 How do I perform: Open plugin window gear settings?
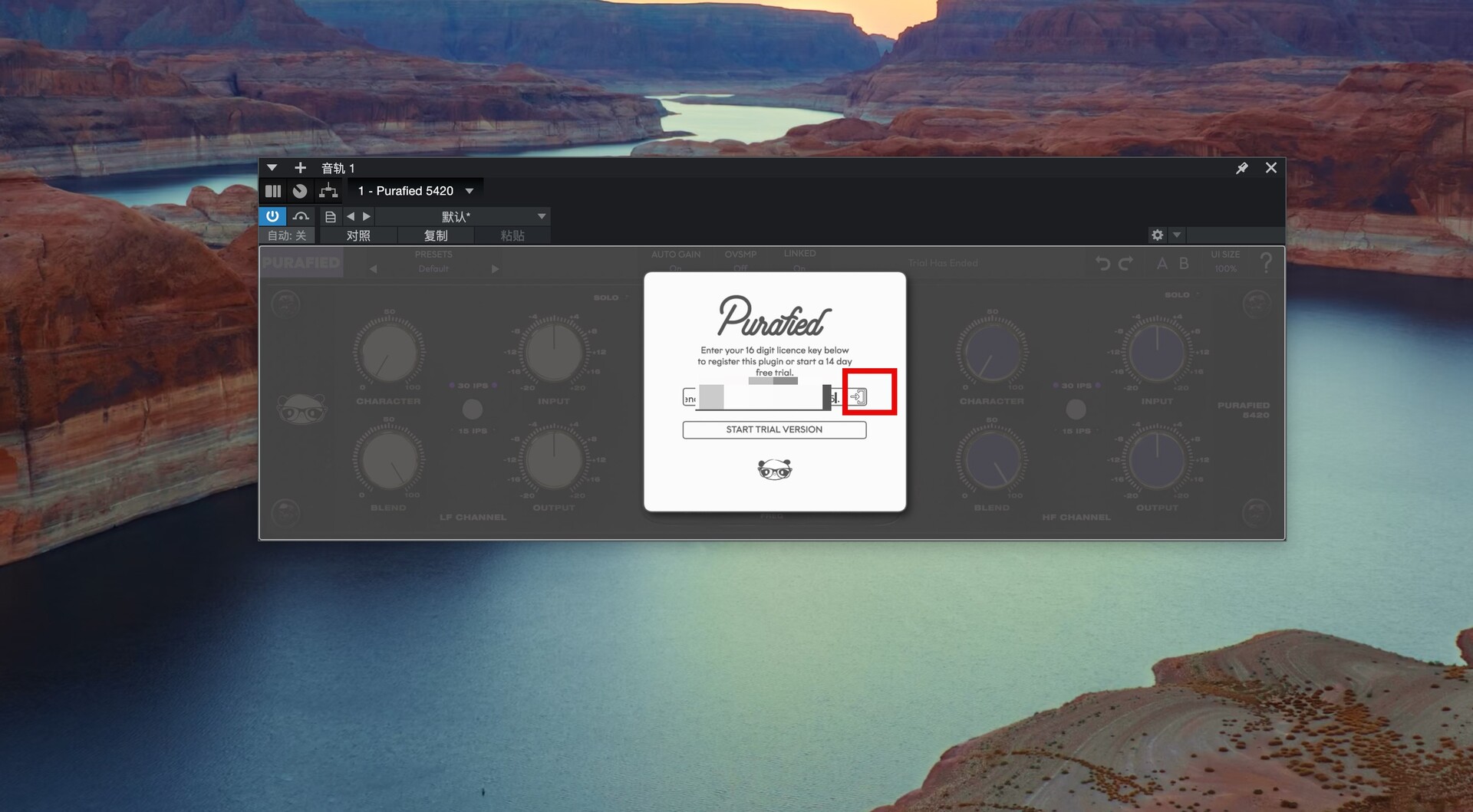pos(1157,235)
